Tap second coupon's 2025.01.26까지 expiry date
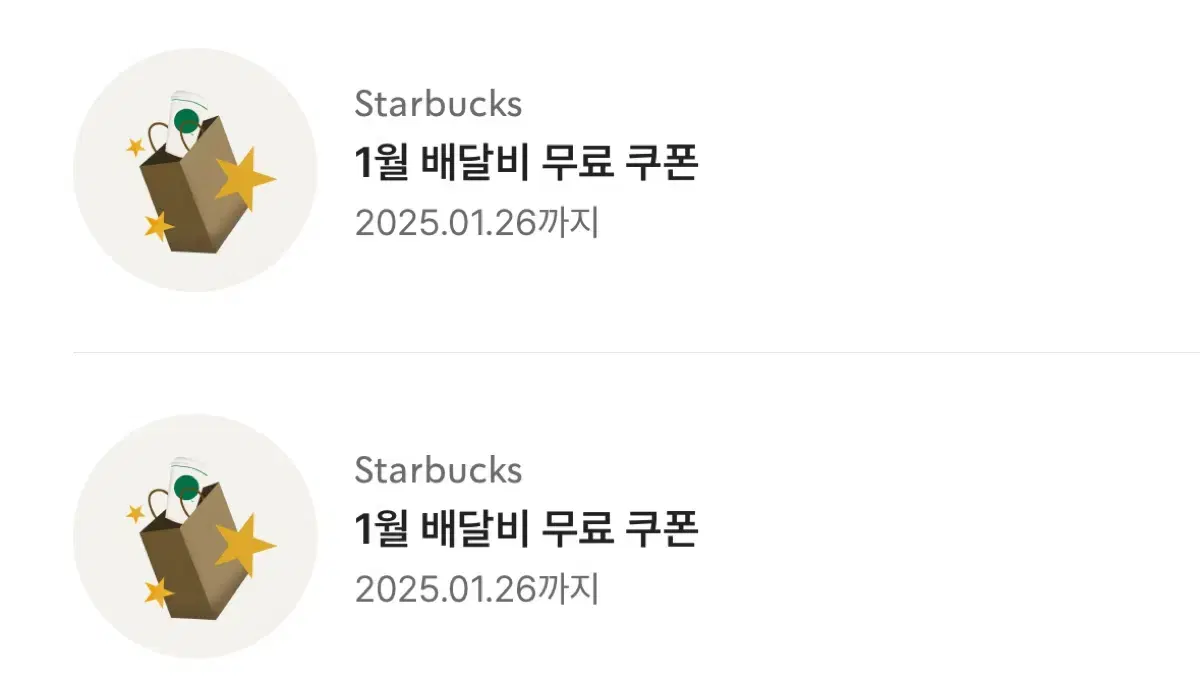Viewport: 1200px width, 679px height. pos(477,589)
